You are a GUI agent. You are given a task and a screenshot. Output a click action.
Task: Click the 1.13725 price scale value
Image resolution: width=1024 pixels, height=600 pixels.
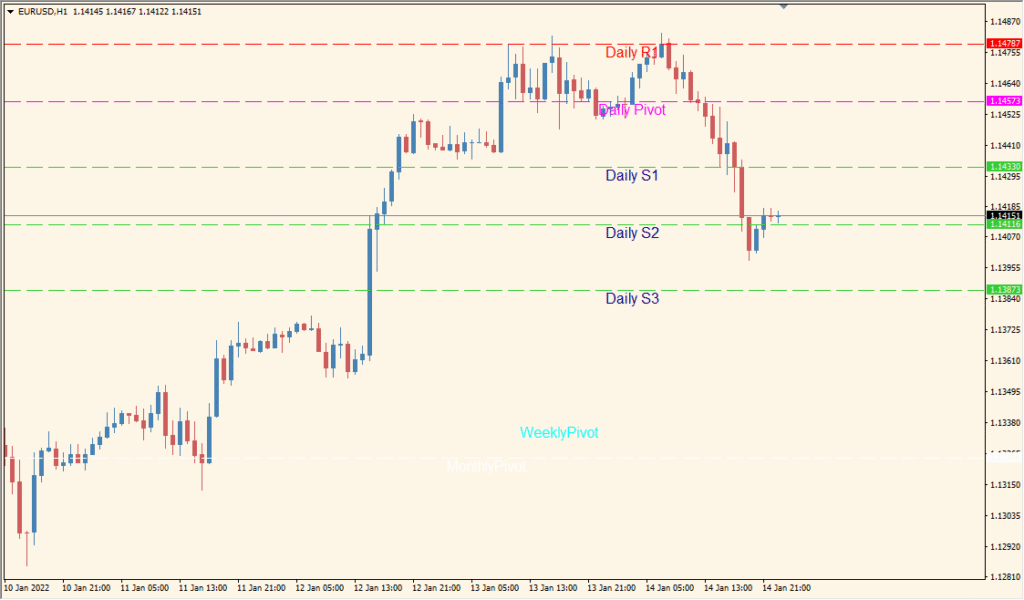pos(1005,330)
